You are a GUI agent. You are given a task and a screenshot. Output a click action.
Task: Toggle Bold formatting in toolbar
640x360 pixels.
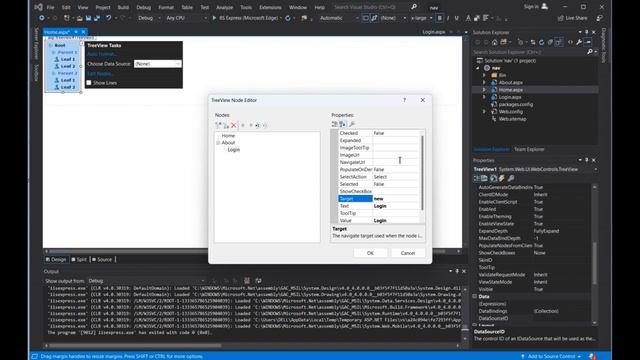click(x=440, y=18)
